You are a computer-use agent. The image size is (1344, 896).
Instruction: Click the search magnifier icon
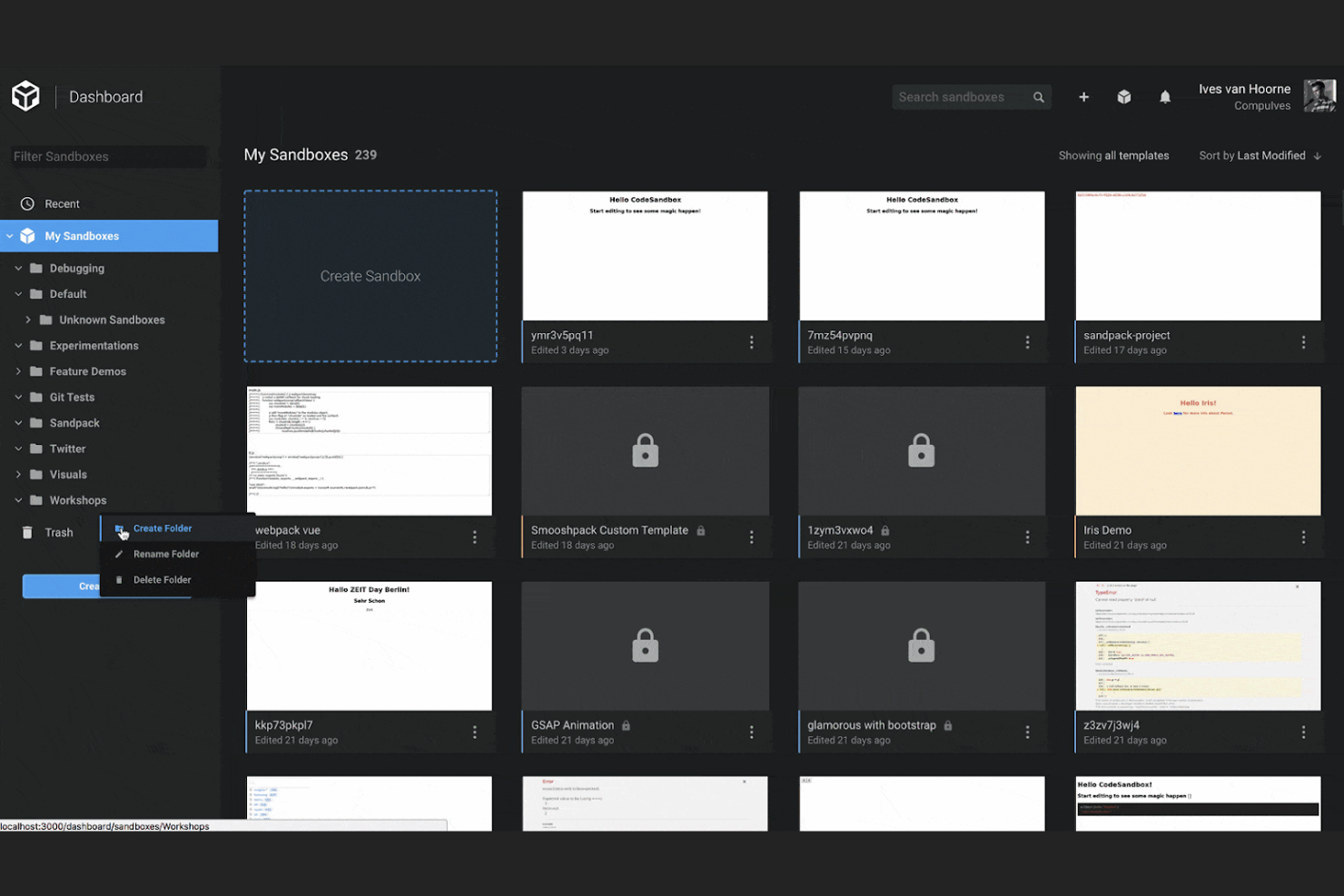click(1038, 97)
